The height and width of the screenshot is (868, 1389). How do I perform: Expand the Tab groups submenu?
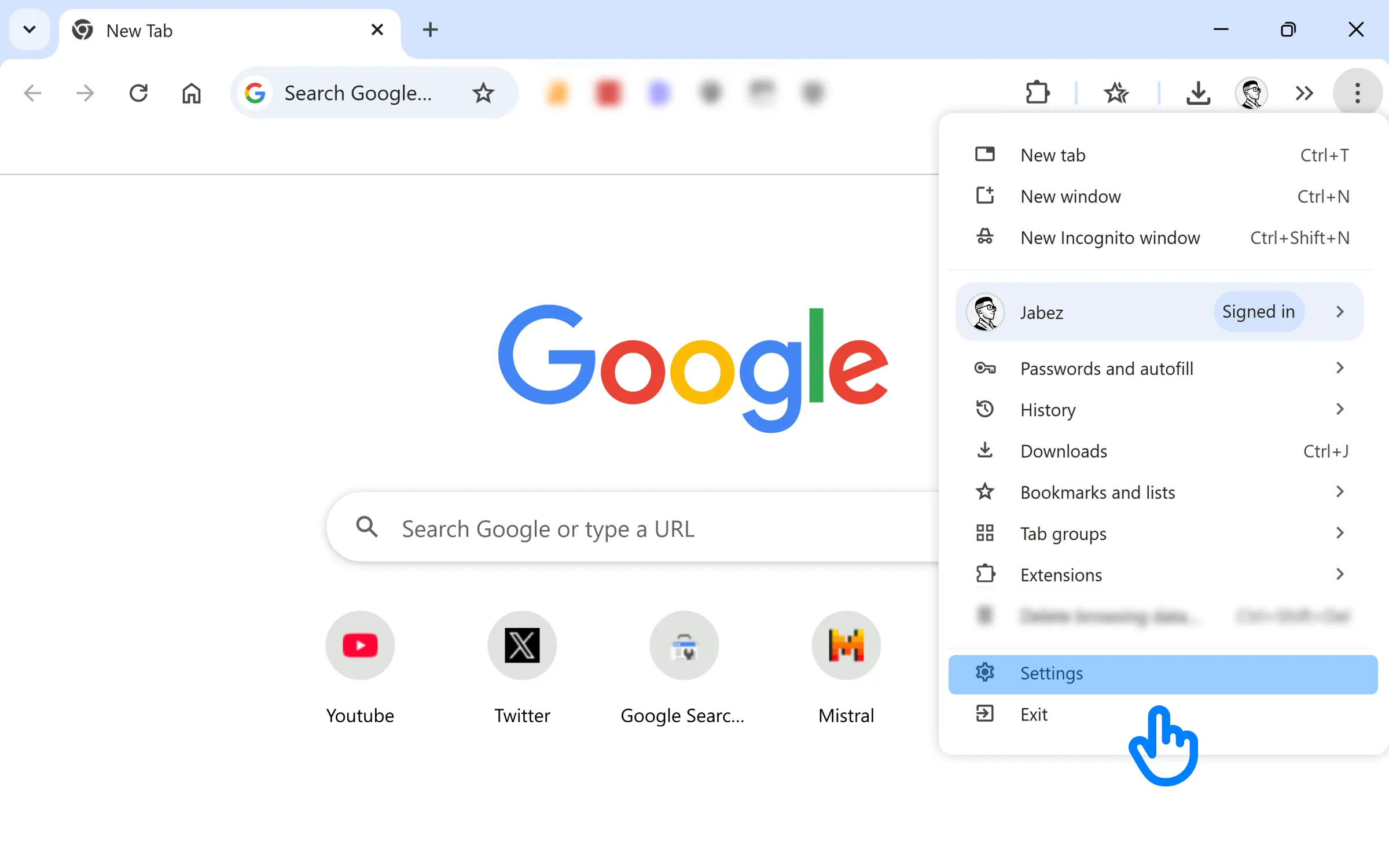[x=1163, y=533]
